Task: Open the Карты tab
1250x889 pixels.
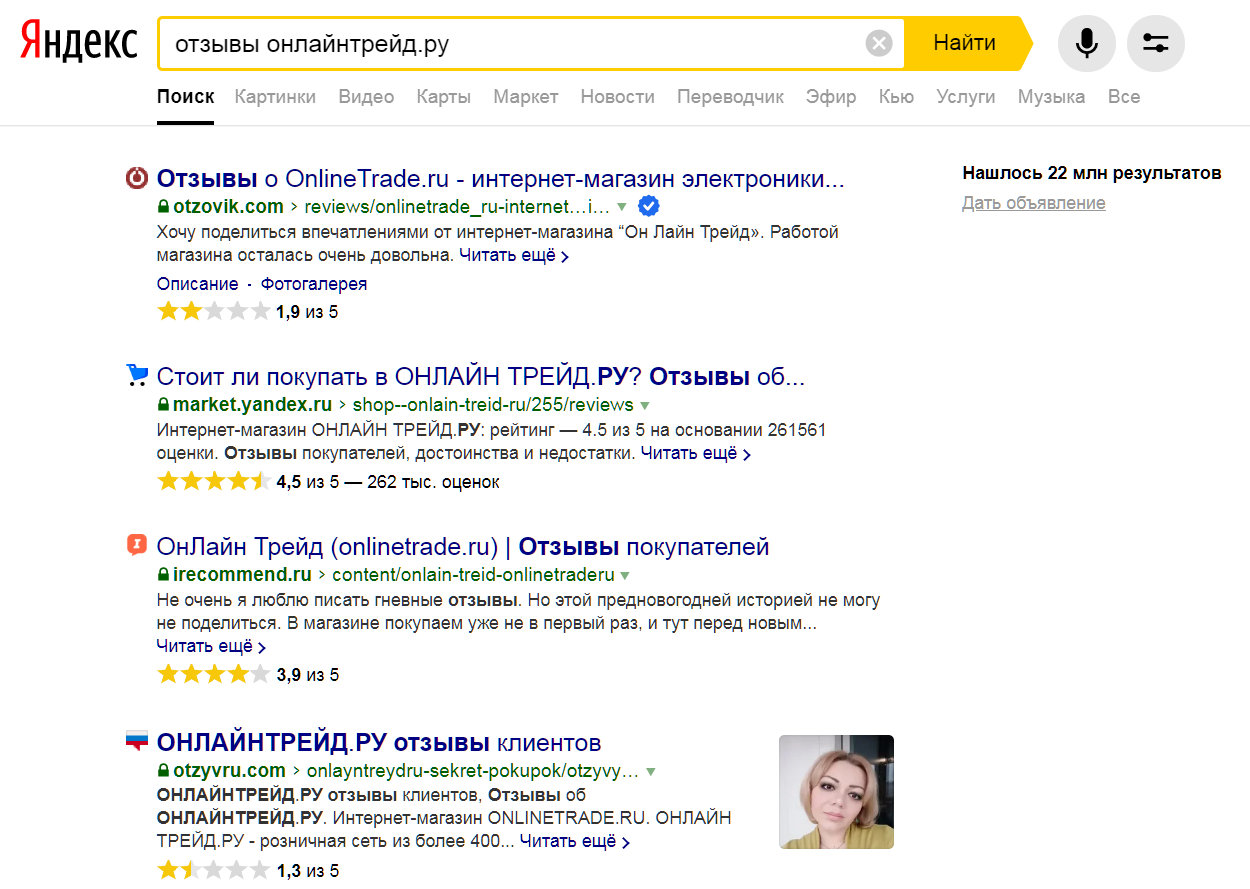Action: click(444, 97)
